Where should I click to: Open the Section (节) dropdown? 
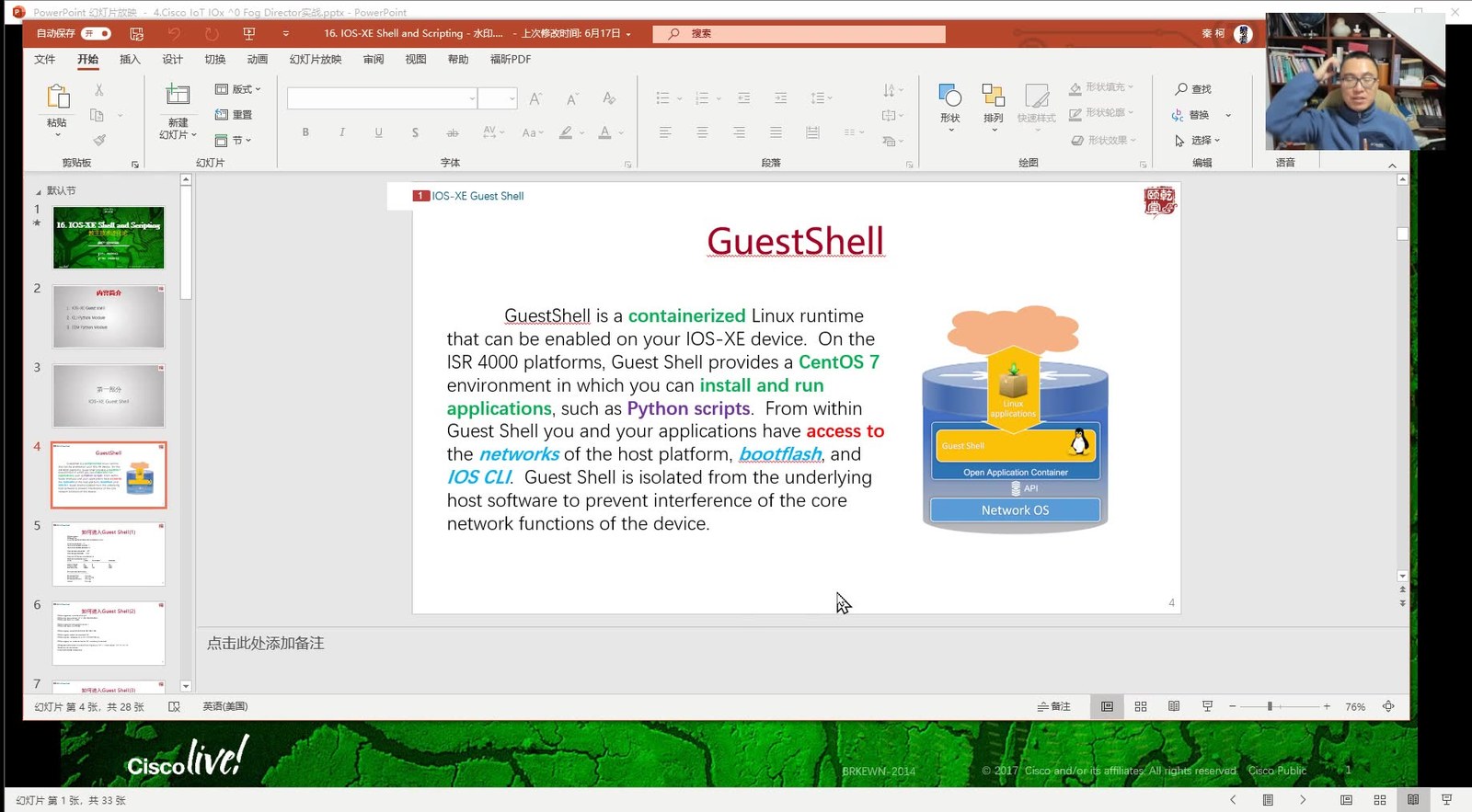233,141
